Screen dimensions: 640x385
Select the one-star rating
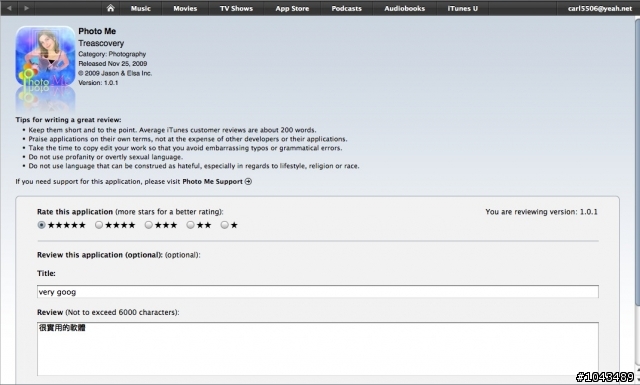224,225
